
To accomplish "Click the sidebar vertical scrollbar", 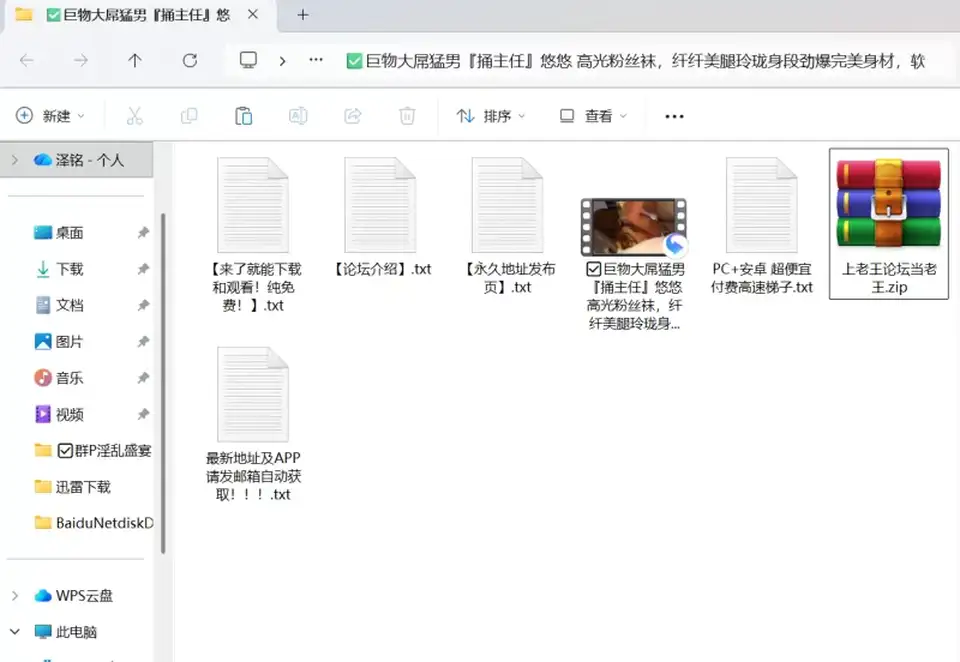I will click(x=163, y=383).
